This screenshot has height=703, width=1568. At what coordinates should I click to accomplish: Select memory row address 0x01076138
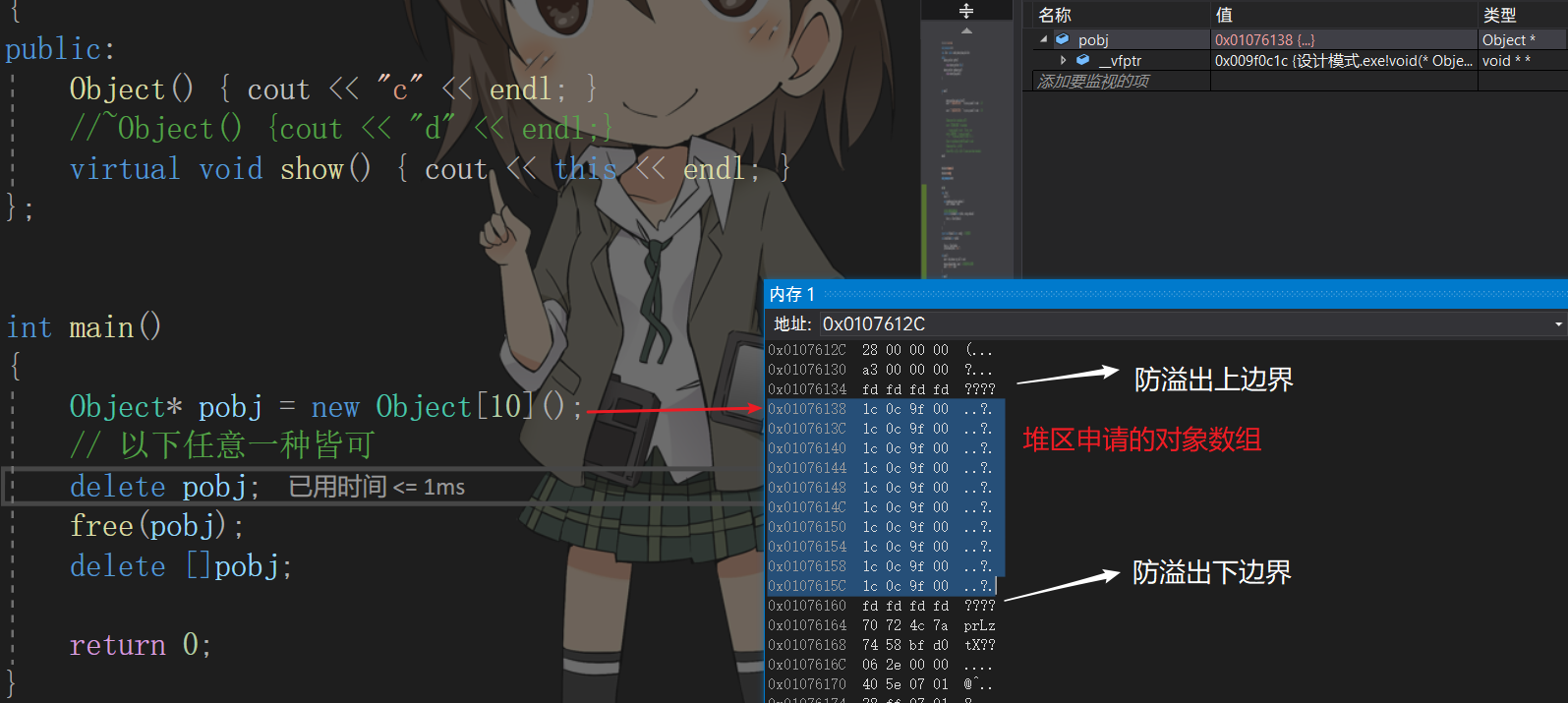[x=807, y=409]
